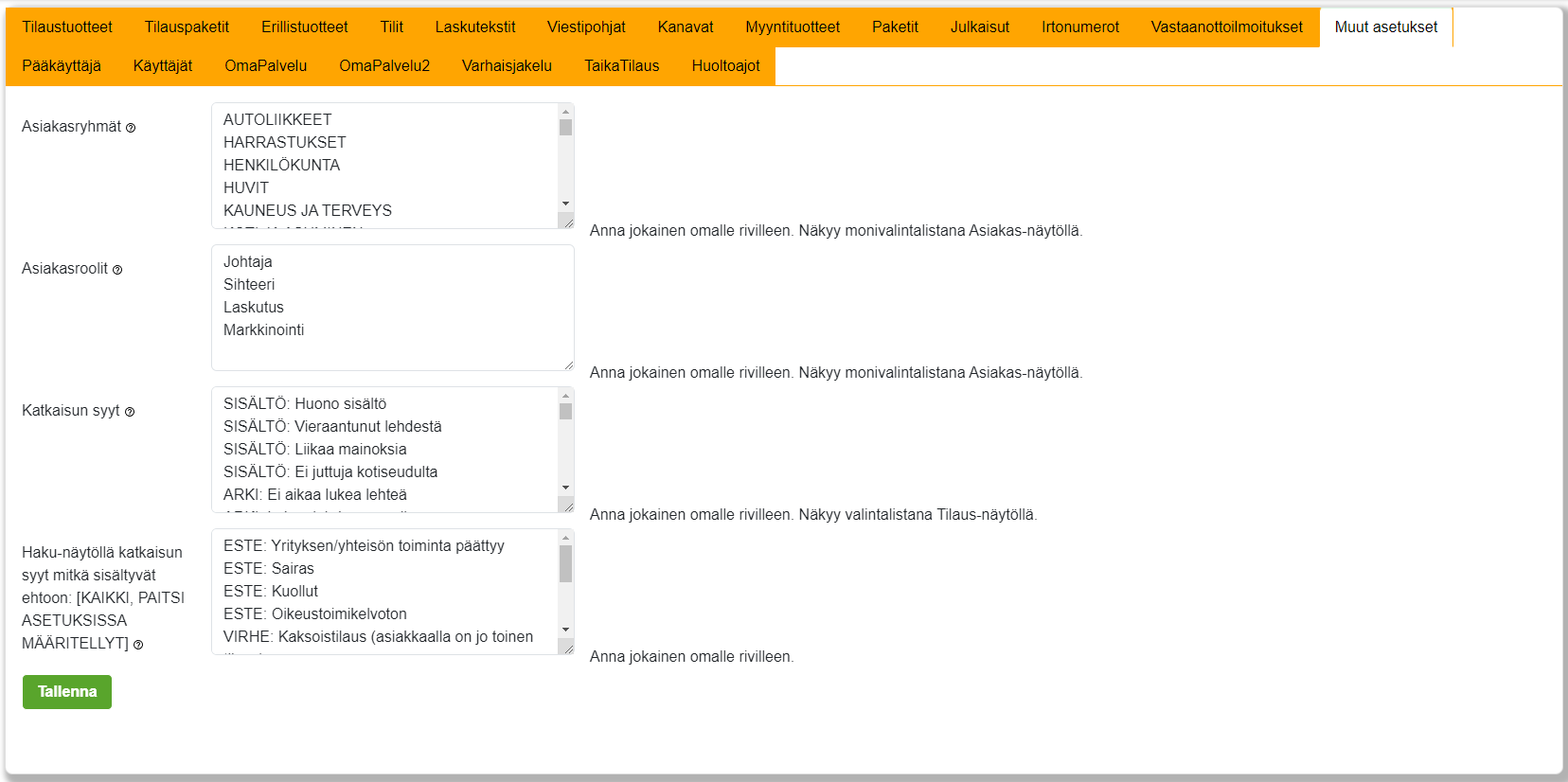Click resize handle of Asiakasroolit textarea
This screenshot has height=782, width=1568.
(567, 364)
